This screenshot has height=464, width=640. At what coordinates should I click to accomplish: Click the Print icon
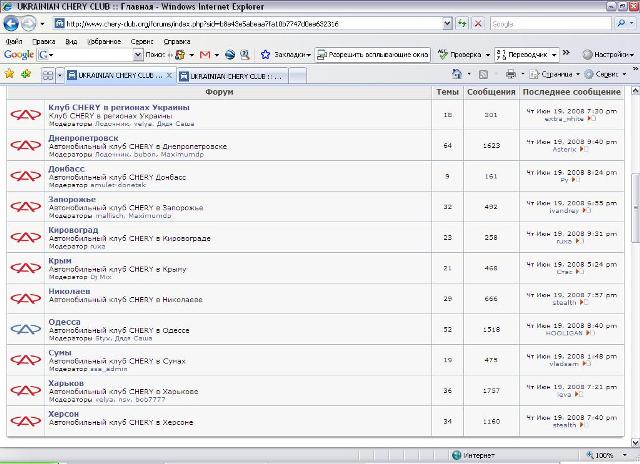click(x=511, y=74)
